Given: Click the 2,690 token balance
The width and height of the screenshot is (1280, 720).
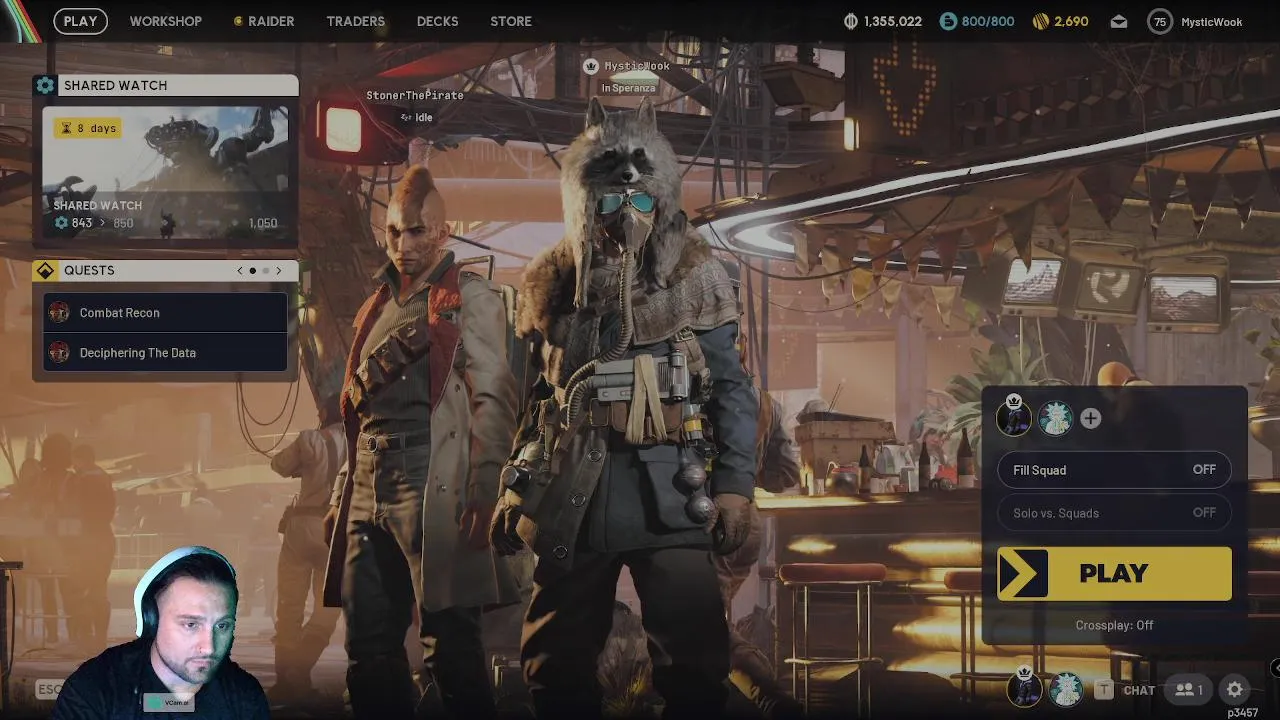Looking at the screenshot, I should [x=1071, y=21].
